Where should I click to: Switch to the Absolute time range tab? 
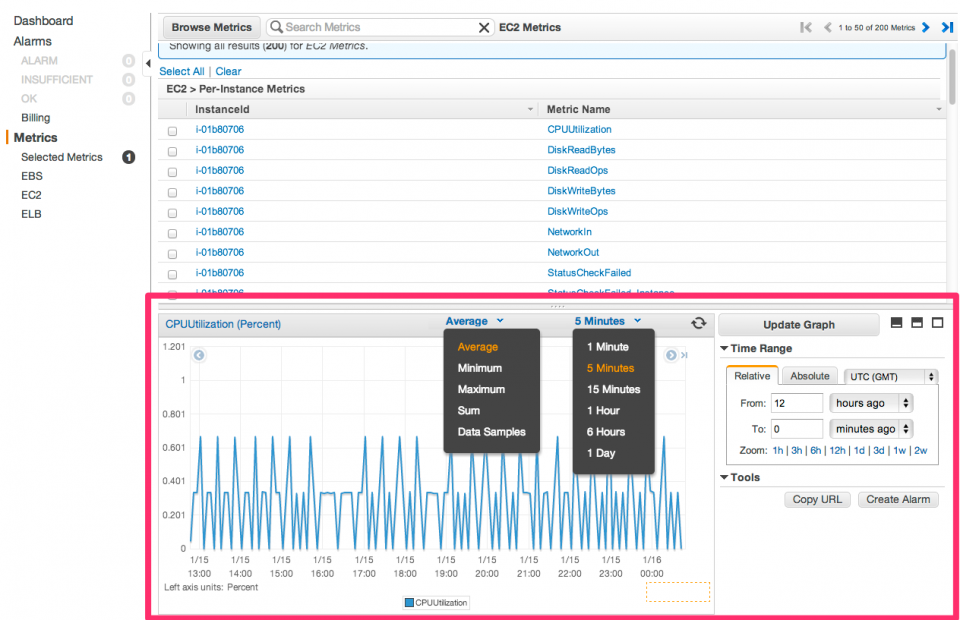pos(810,376)
